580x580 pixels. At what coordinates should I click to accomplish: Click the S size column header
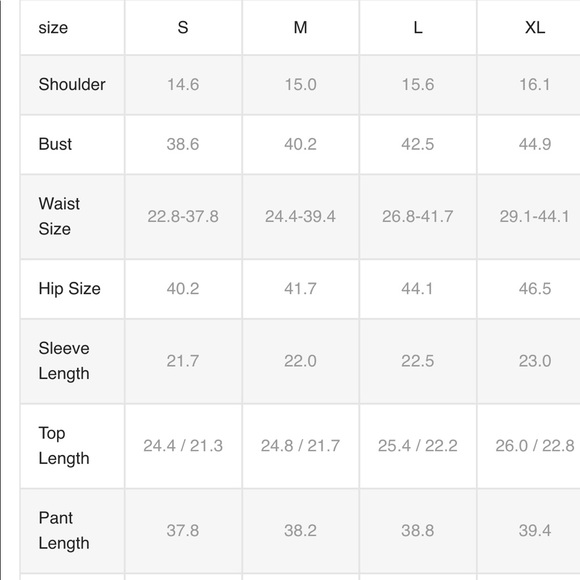pos(183,28)
